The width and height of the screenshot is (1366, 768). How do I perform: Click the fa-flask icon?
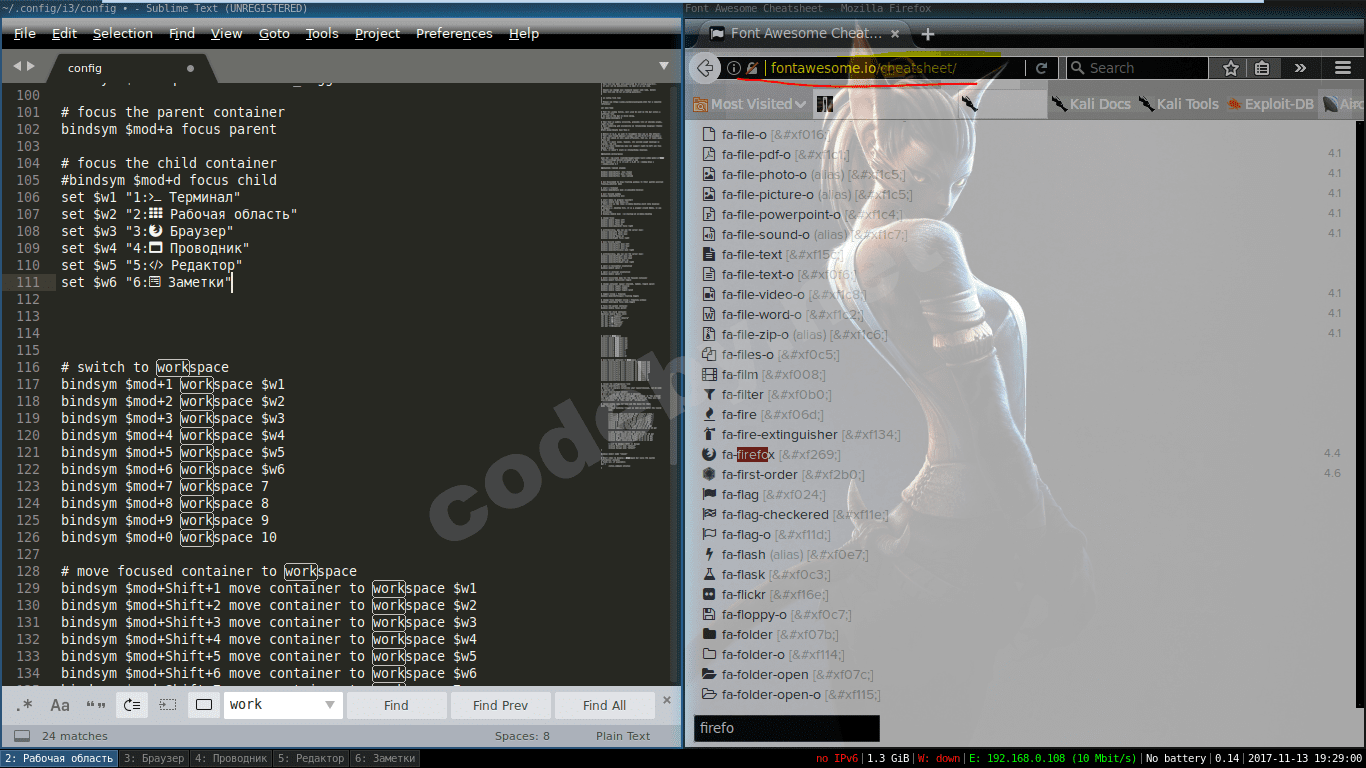[709, 575]
